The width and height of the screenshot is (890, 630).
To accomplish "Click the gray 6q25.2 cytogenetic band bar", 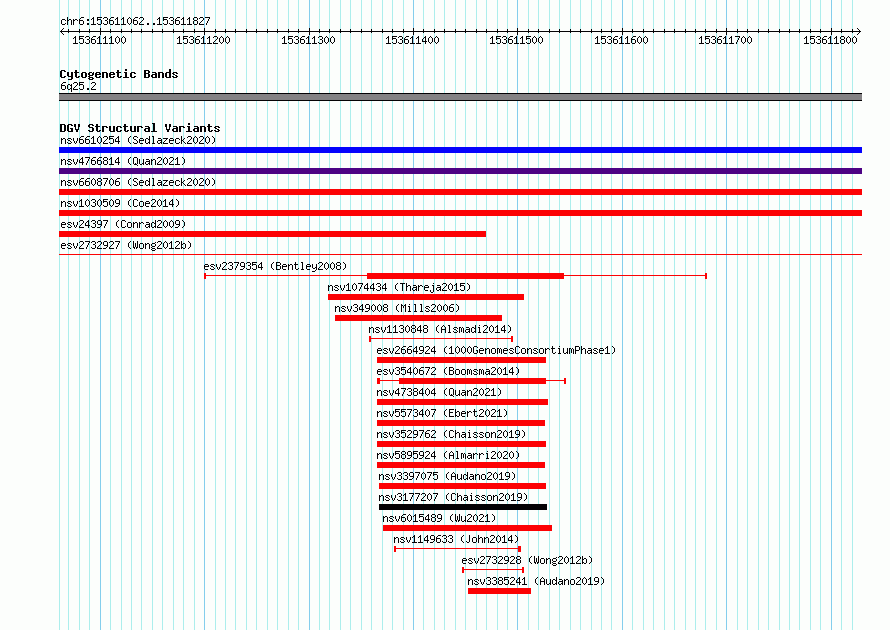I will (x=460, y=97).
